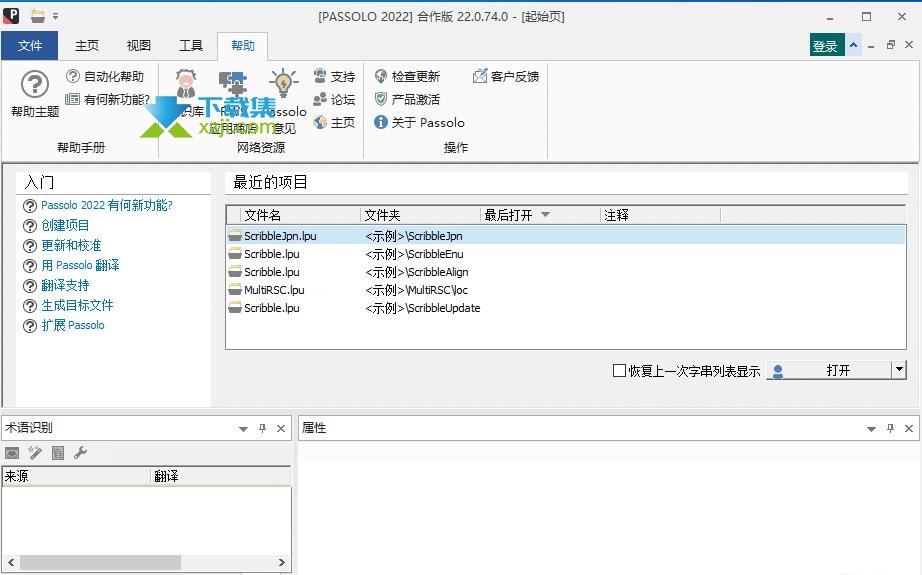Click the 文件名 column header
The height and width of the screenshot is (575, 922).
tap(300, 215)
